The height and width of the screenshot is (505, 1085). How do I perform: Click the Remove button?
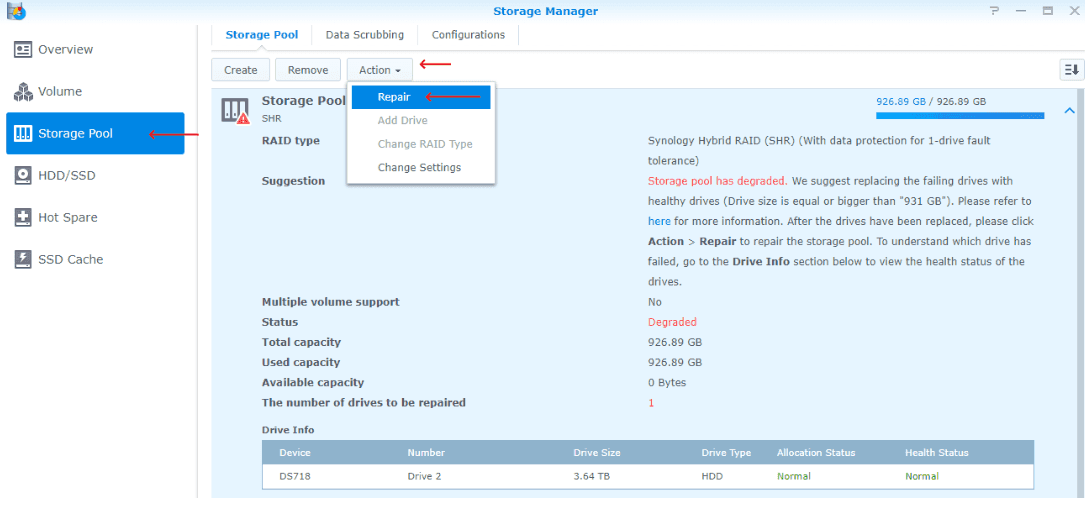click(308, 70)
